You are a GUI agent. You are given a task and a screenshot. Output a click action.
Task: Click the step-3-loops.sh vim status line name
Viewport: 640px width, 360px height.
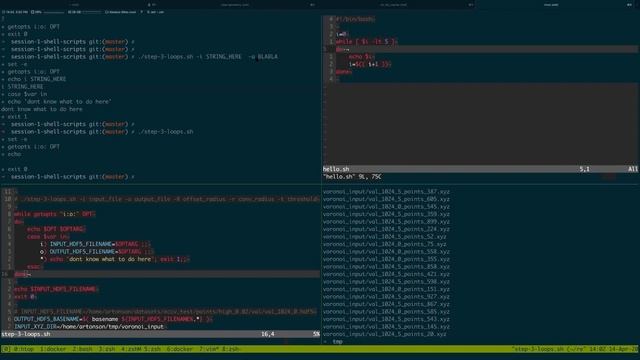click(26, 334)
